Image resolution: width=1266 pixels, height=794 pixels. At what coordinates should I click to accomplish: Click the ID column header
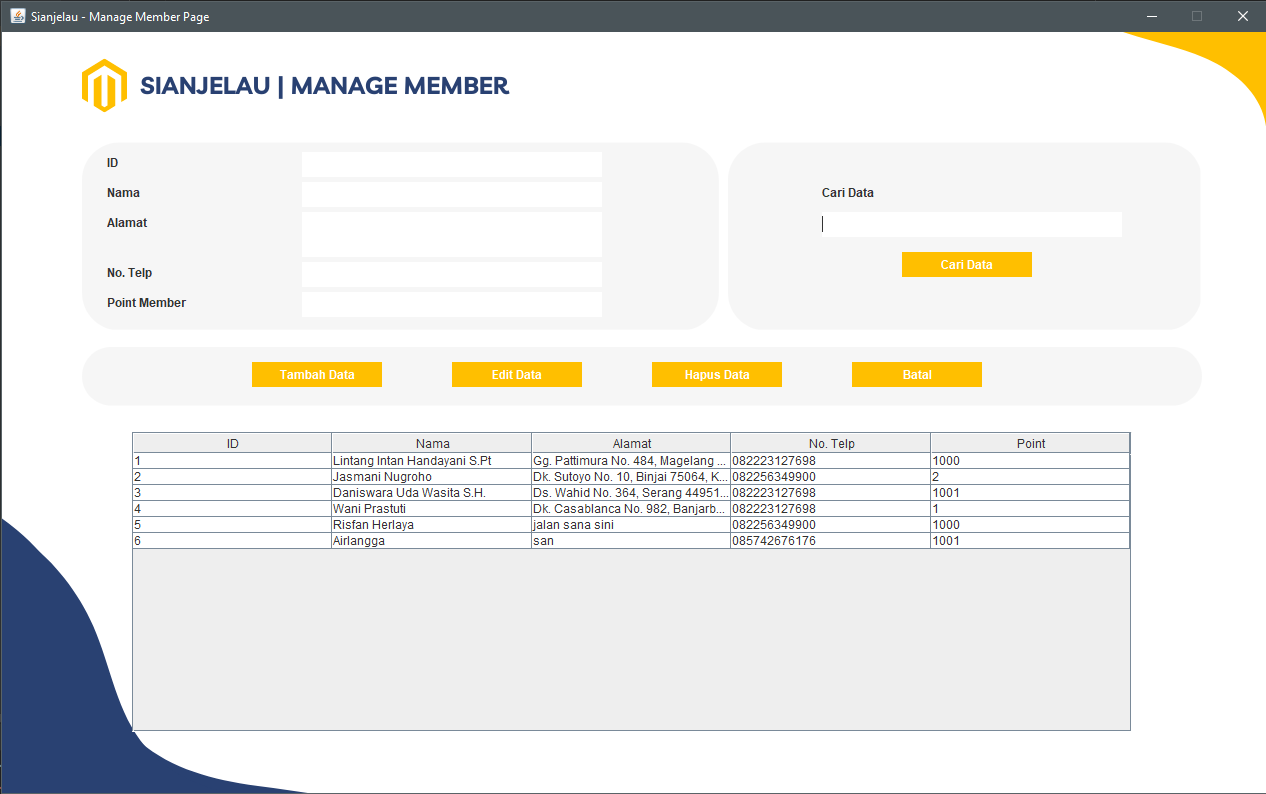coord(232,443)
